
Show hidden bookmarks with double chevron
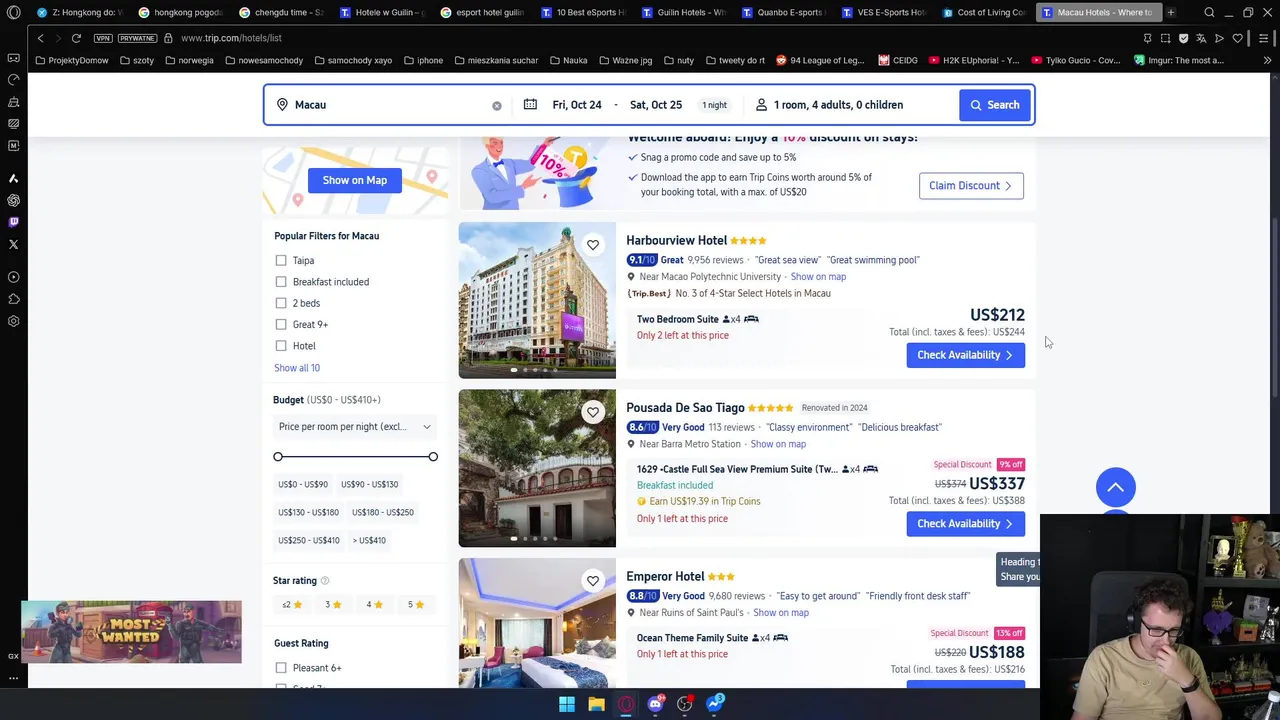1266,60
